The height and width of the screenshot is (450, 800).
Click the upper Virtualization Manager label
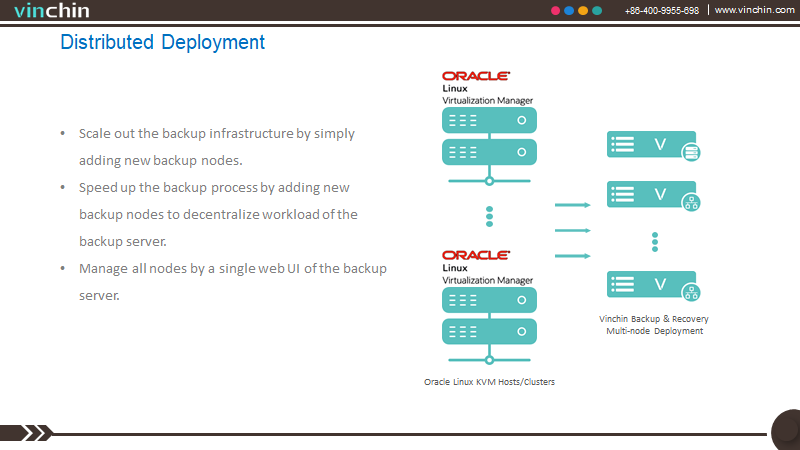pos(488,101)
